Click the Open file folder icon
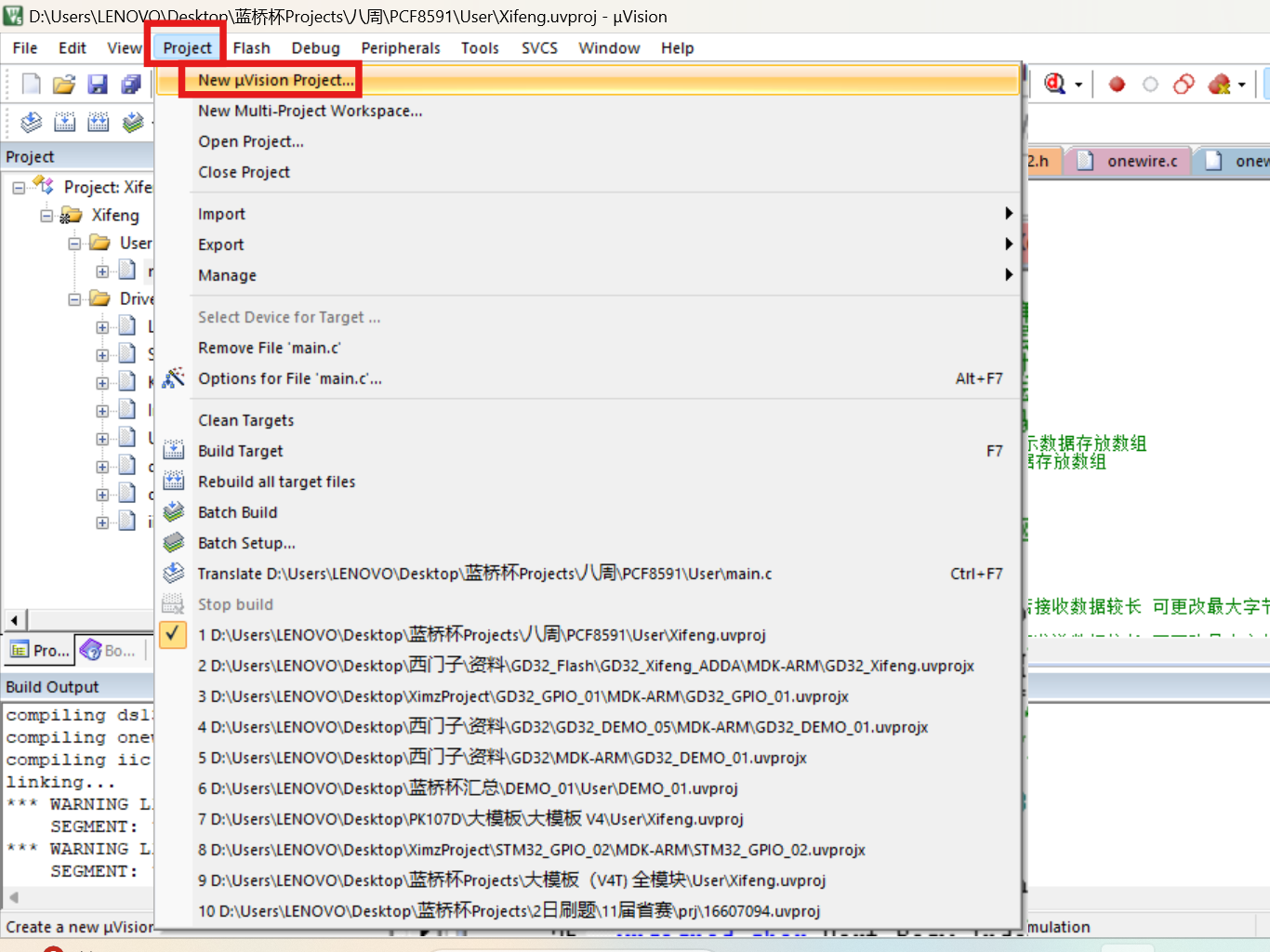The image size is (1270, 952). (x=64, y=85)
